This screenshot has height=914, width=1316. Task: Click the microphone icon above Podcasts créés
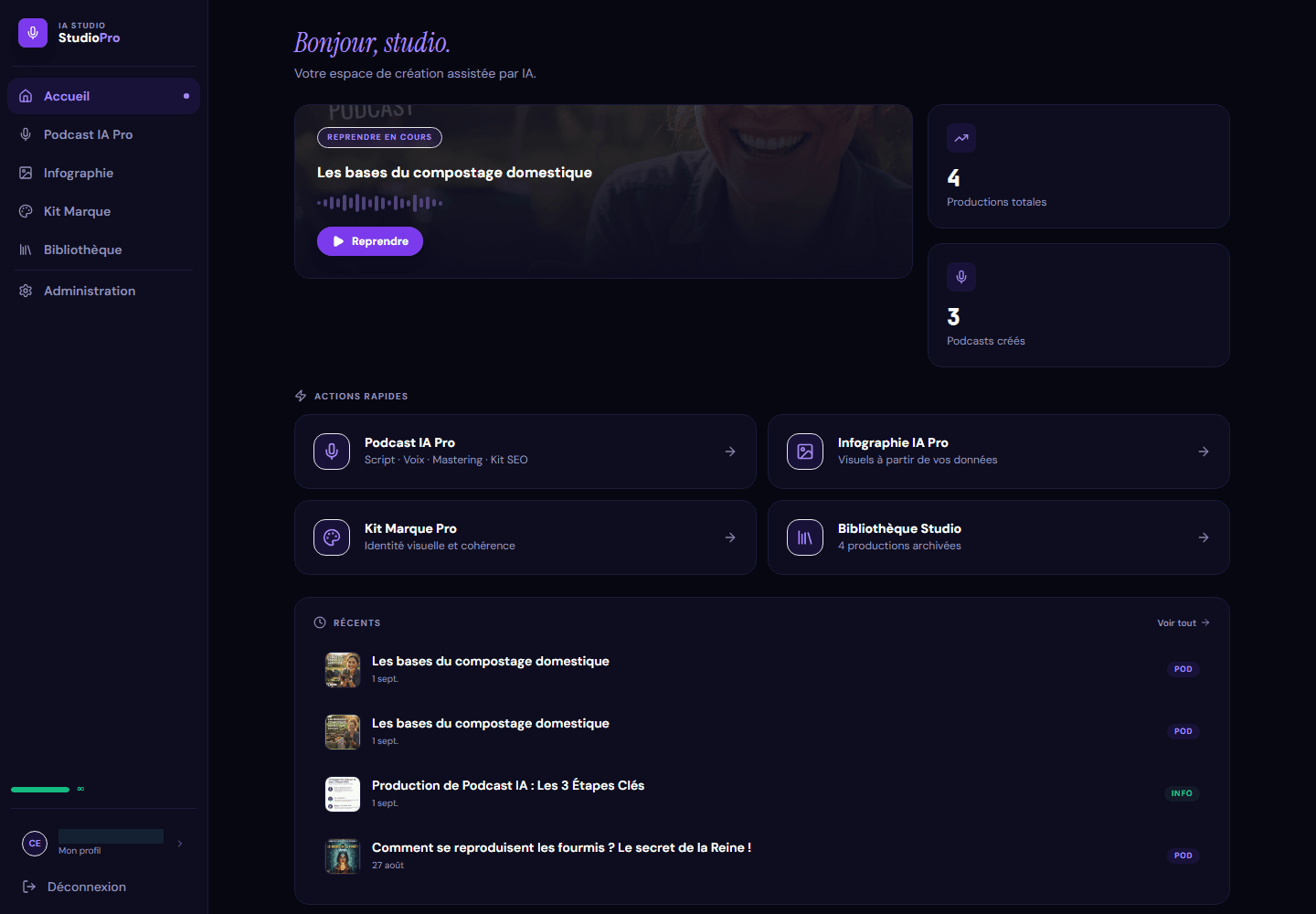click(x=961, y=277)
